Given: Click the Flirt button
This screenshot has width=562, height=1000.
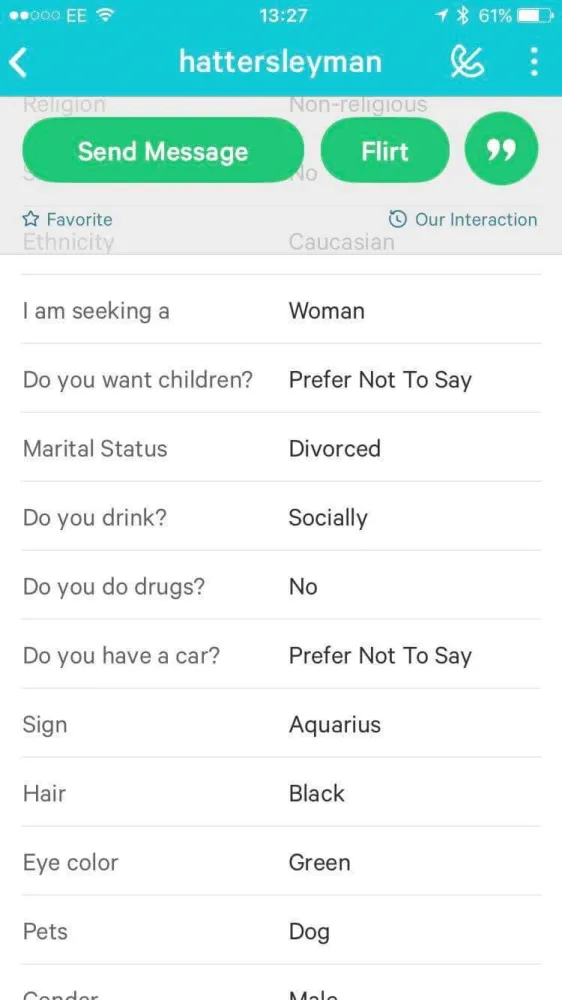Looking at the screenshot, I should click(385, 151).
